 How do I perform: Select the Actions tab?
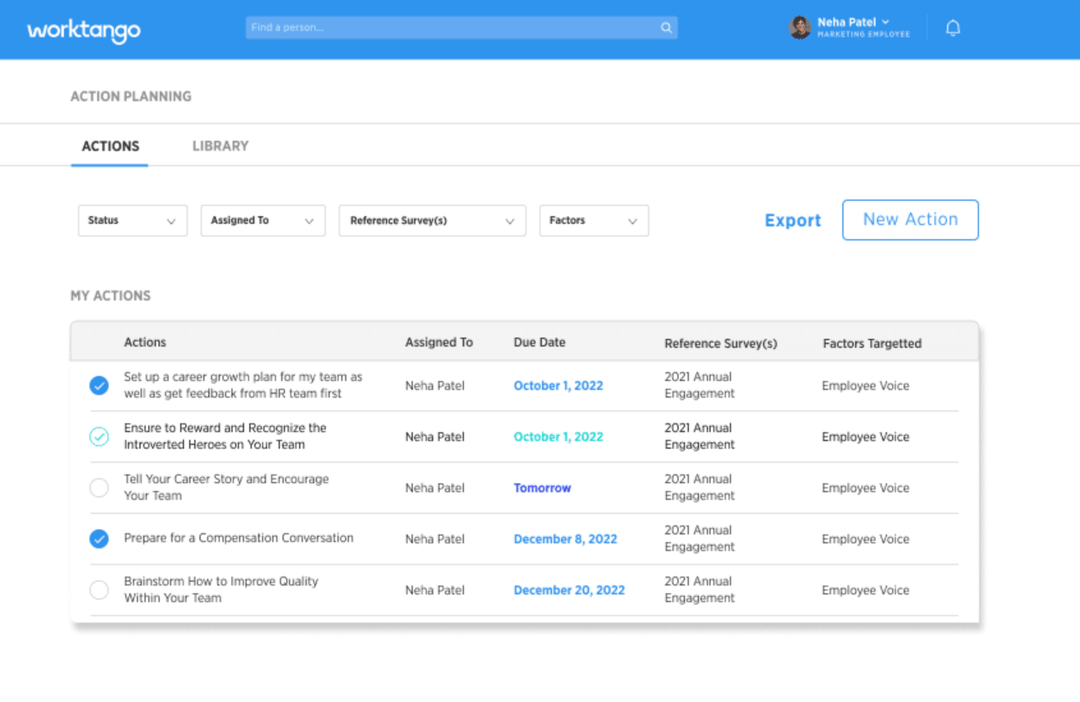coord(109,146)
